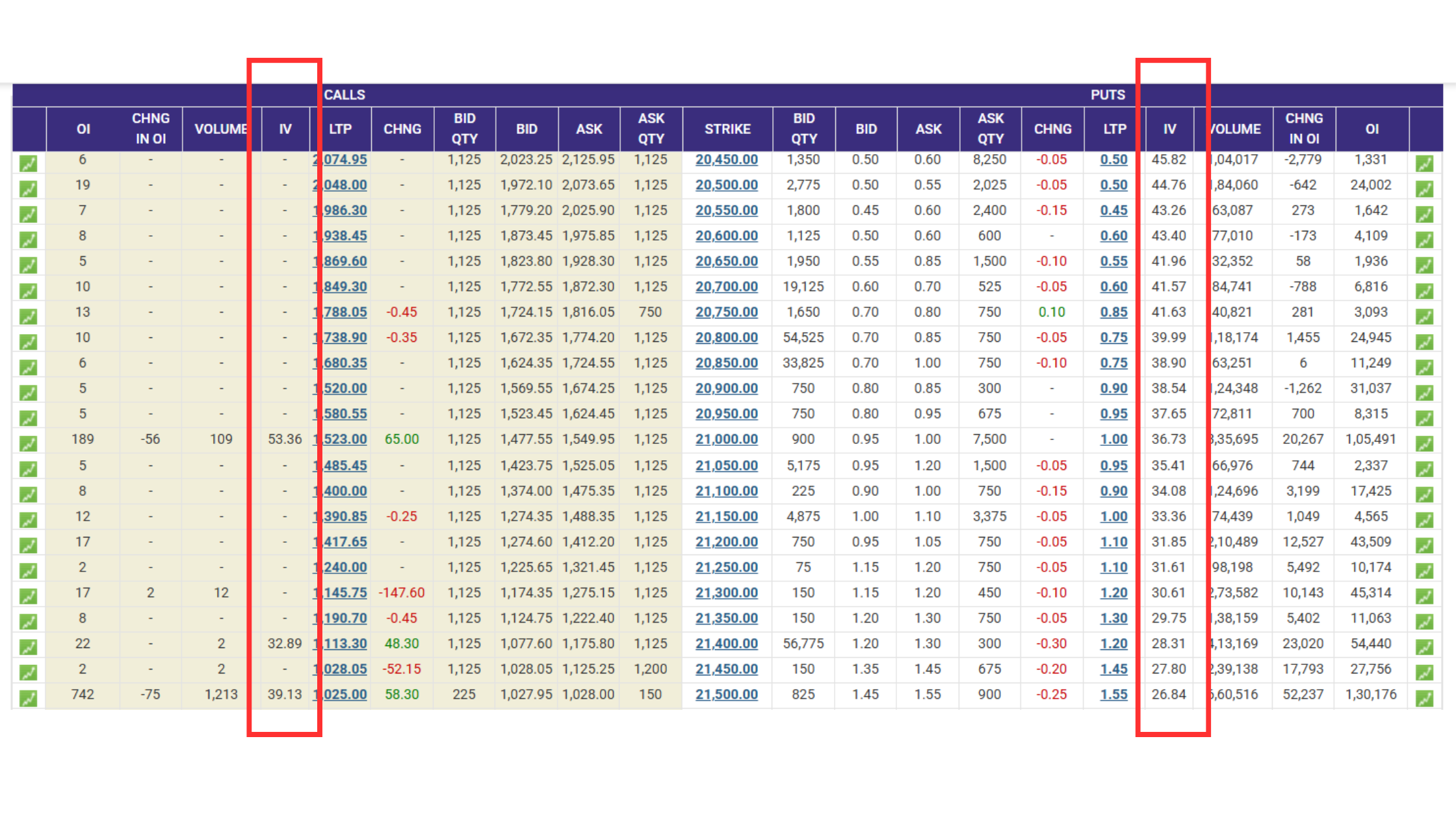Select calls change value 65.00

coord(402,439)
